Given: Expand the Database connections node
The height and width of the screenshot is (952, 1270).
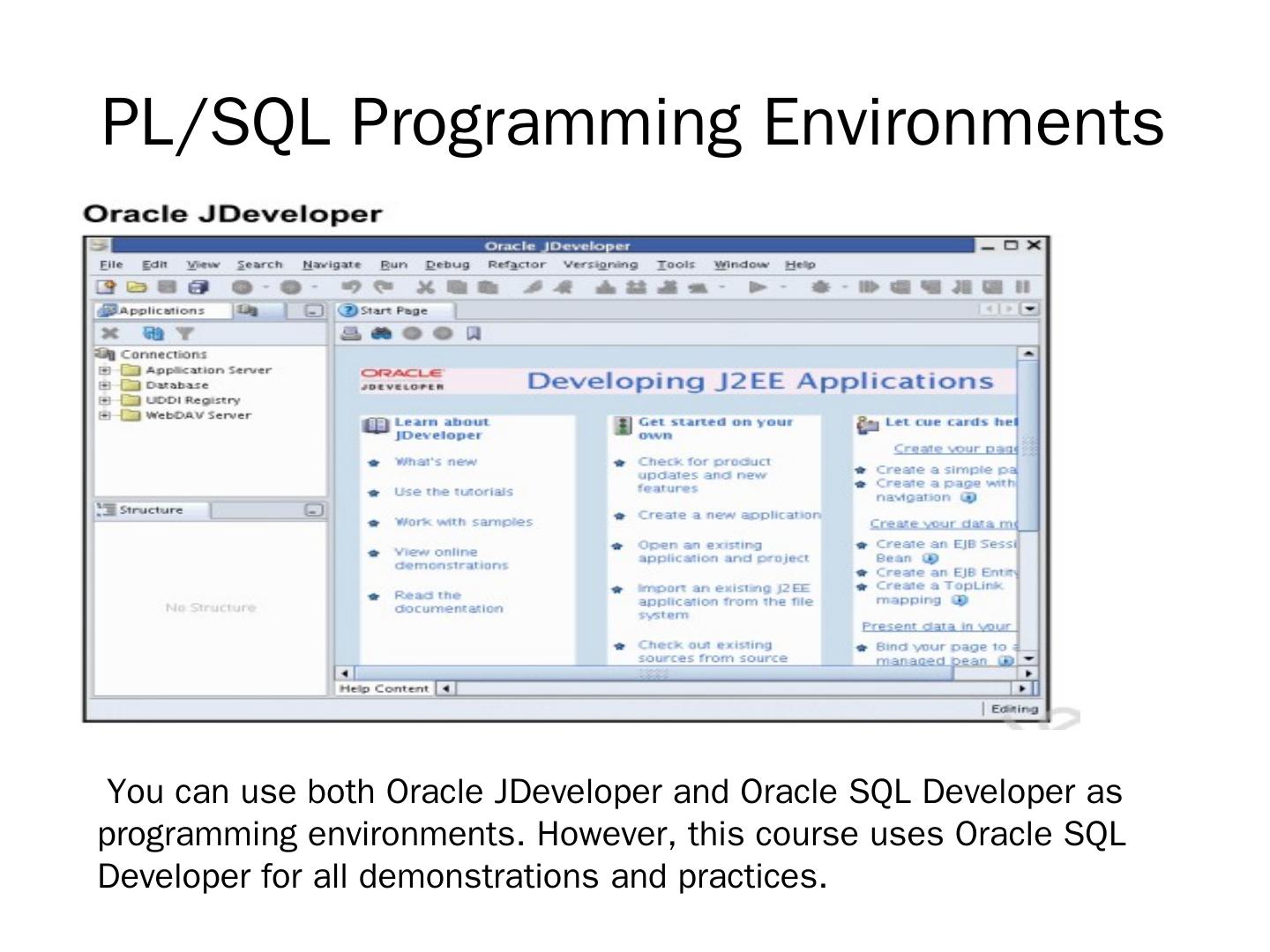Looking at the screenshot, I should 105,385.
